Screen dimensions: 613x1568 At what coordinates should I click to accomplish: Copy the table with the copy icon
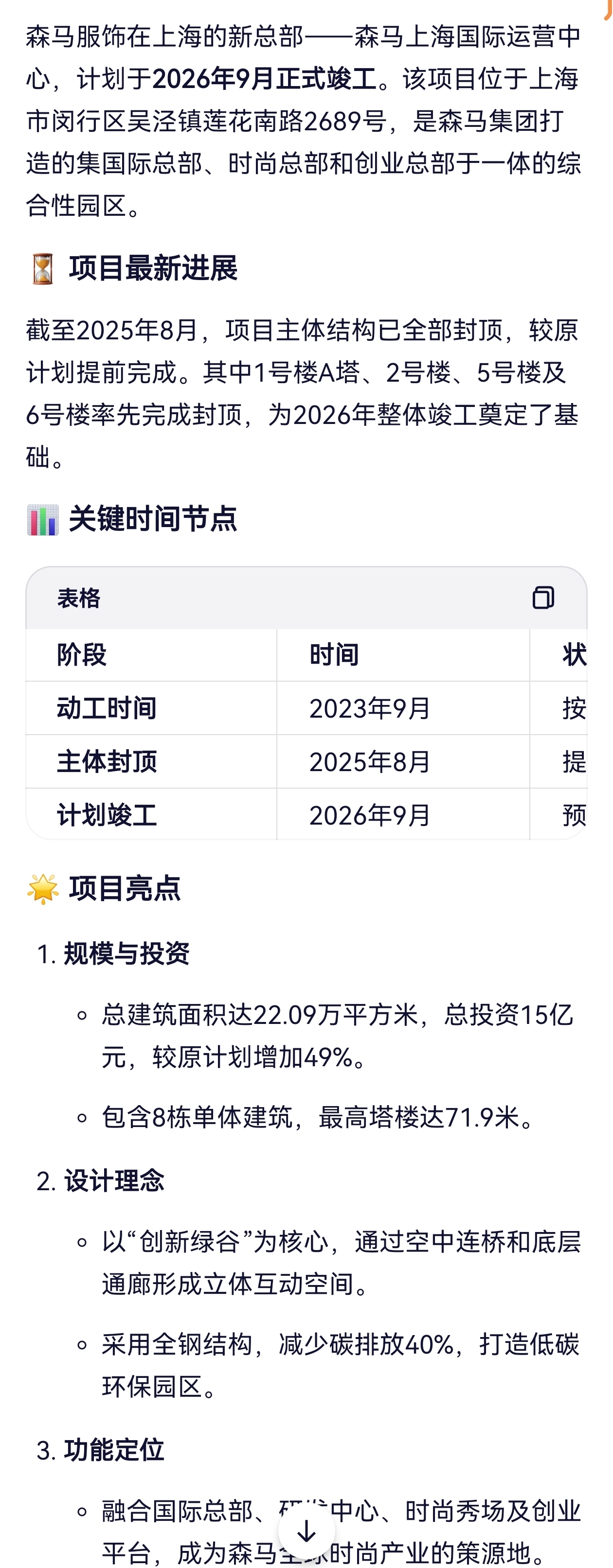(543, 598)
